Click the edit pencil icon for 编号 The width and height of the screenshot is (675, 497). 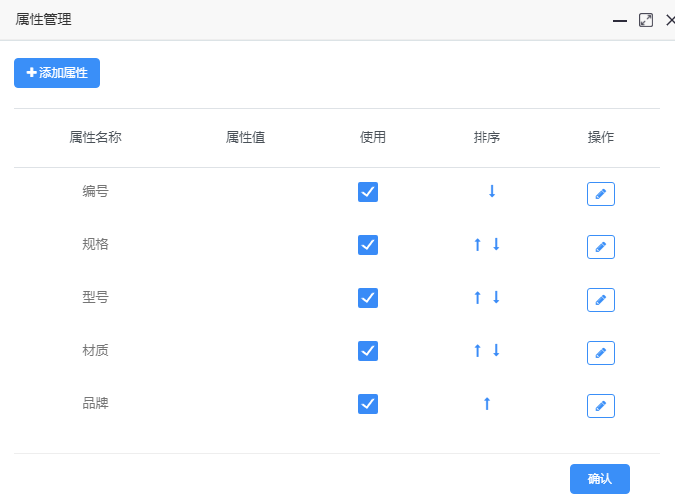600,194
